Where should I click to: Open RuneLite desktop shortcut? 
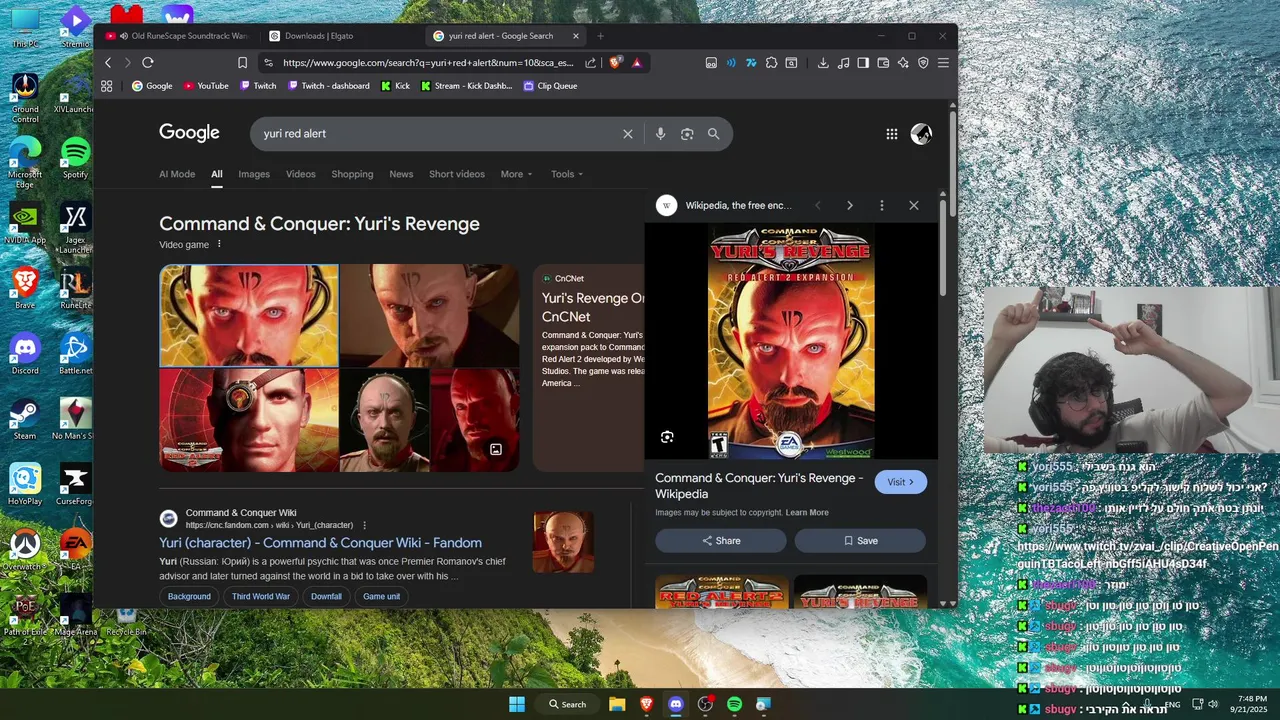click(x=75, y=290)
